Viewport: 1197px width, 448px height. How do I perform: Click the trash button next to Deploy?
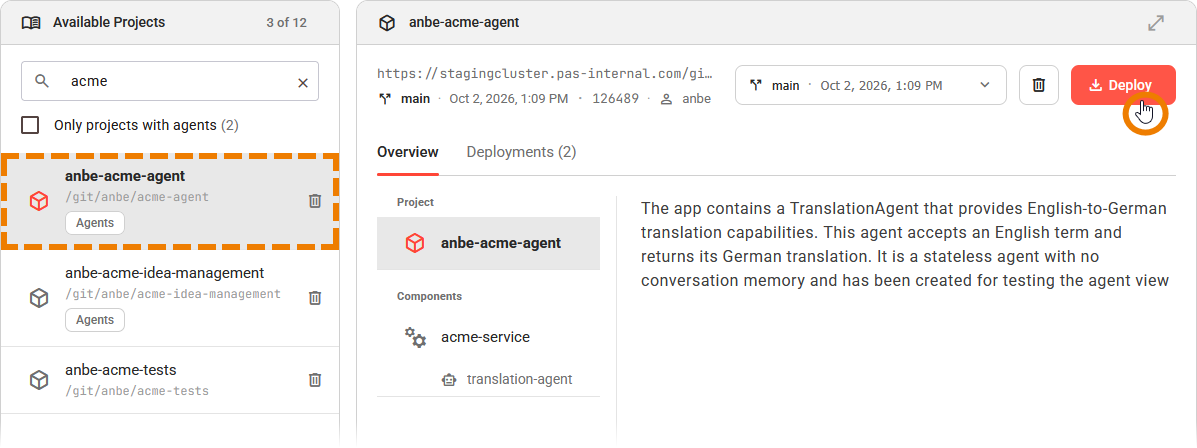tap(1038, 85)
